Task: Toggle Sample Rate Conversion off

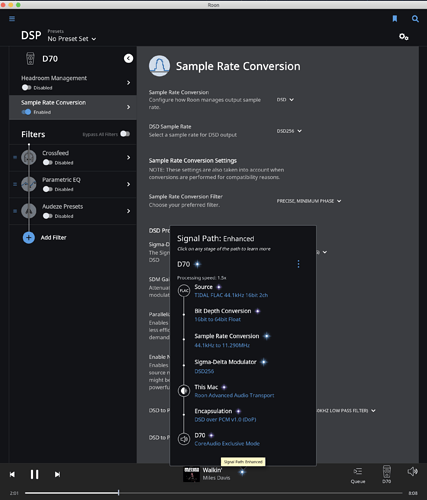Action: 26,112
